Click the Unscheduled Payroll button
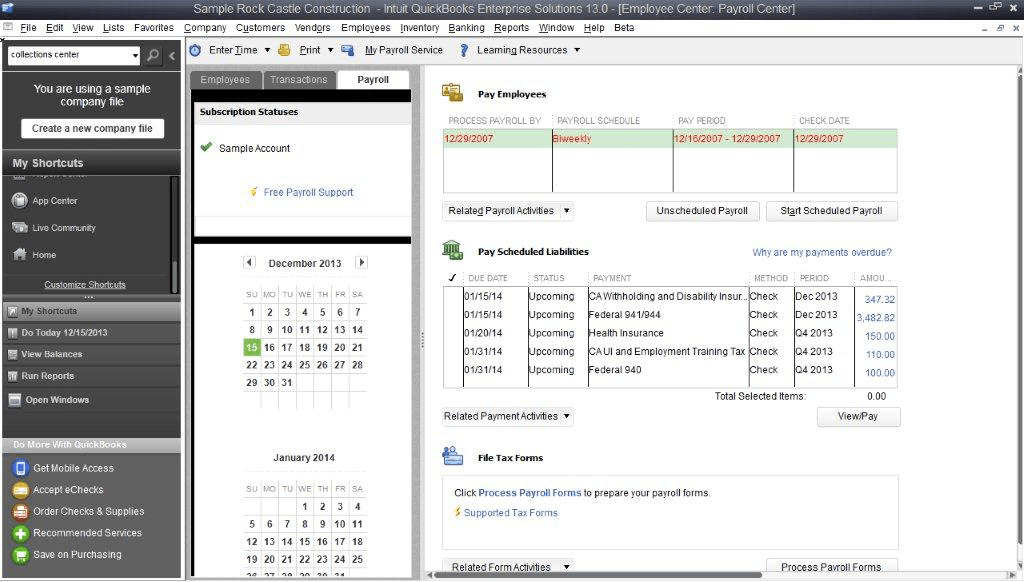 pos(702,211)
